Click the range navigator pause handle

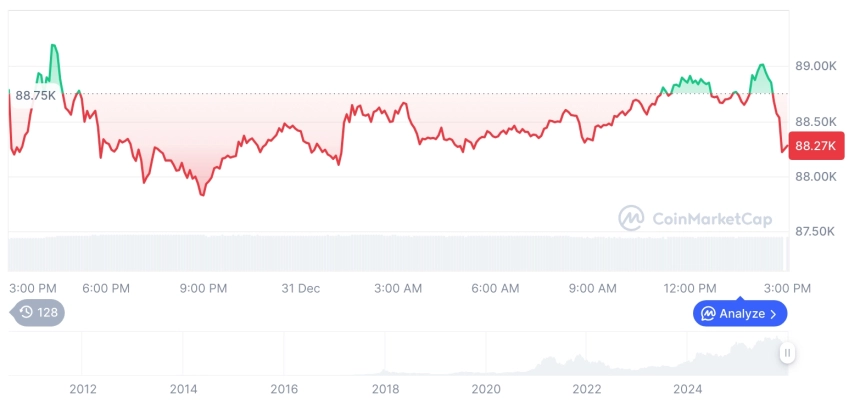788,353
